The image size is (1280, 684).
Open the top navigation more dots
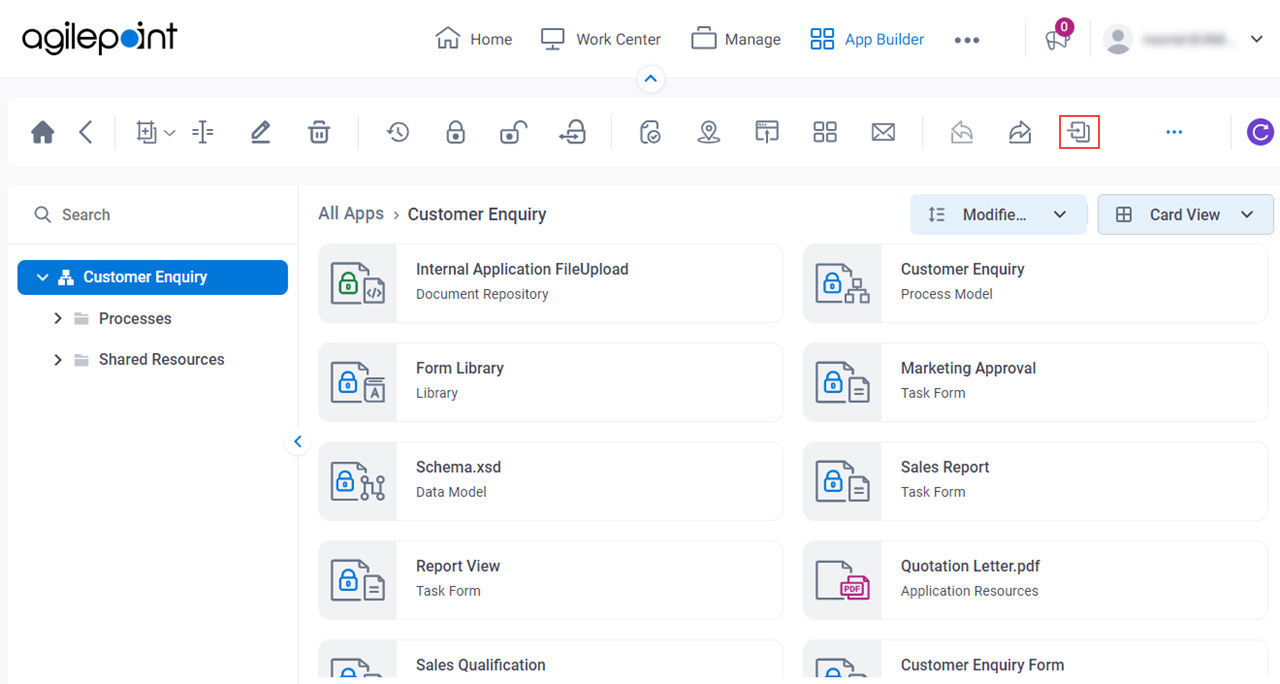point(967,40)
